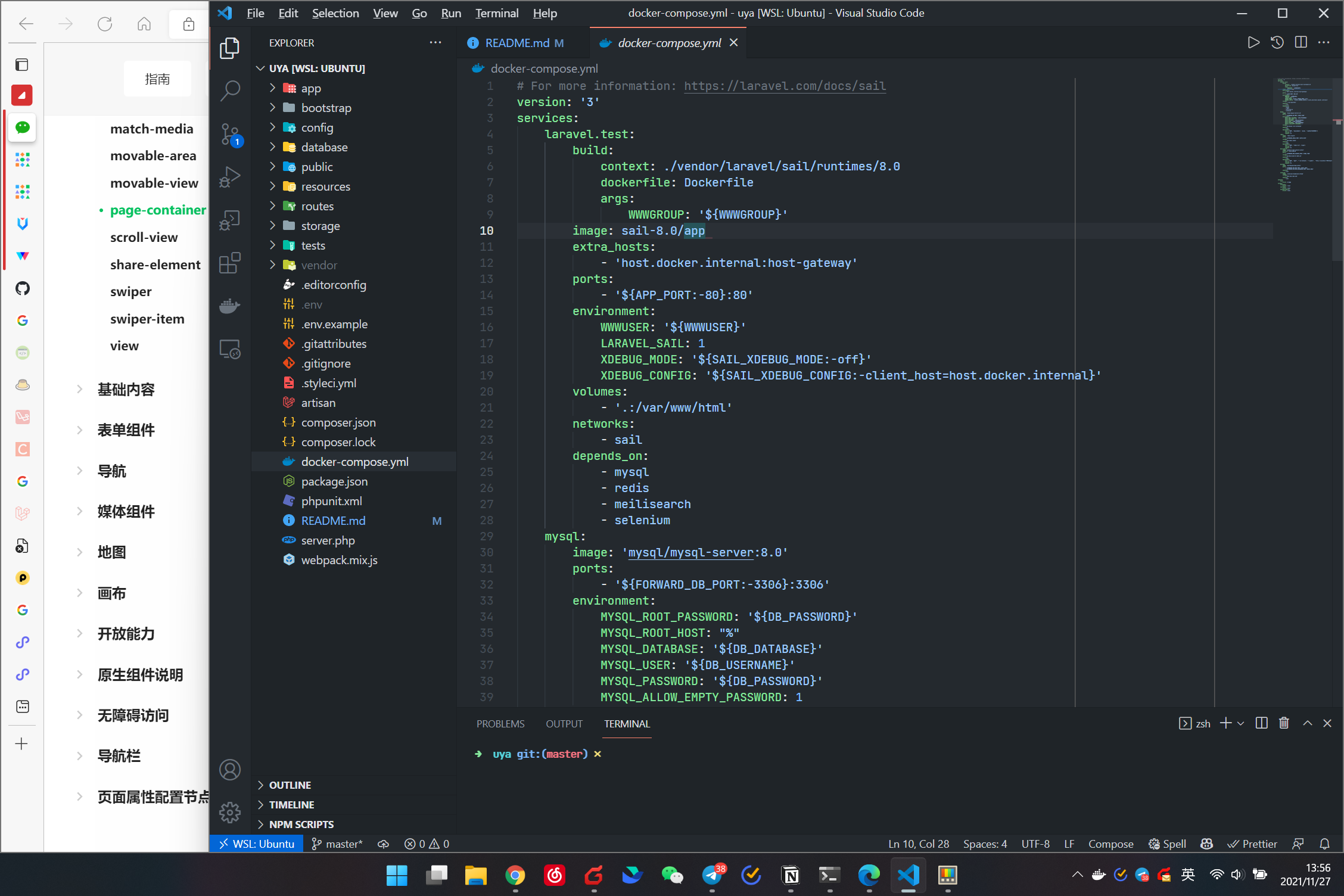Expand the TIMELINE section

(354, 804)
